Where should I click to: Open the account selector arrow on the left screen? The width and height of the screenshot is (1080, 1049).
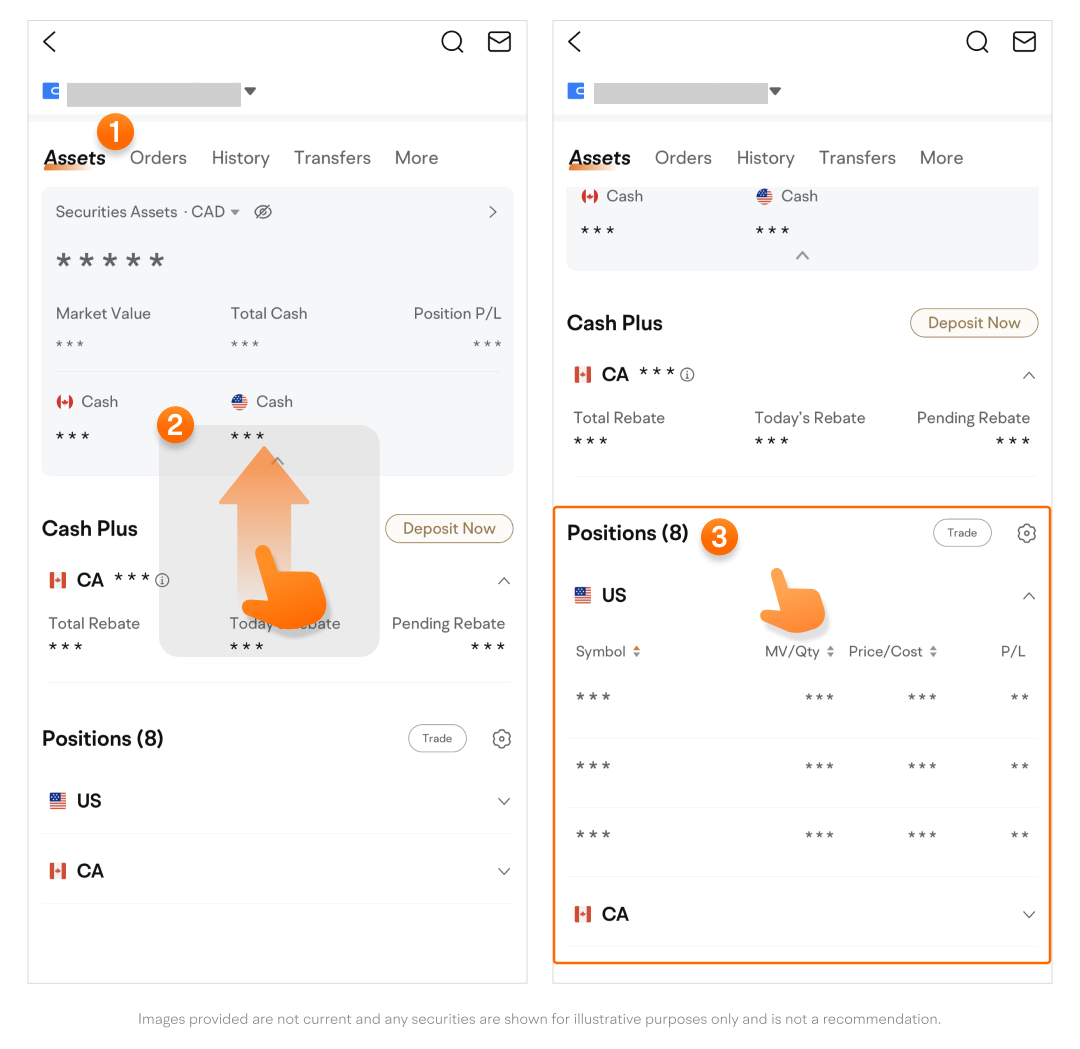click(x=250, y=91)
